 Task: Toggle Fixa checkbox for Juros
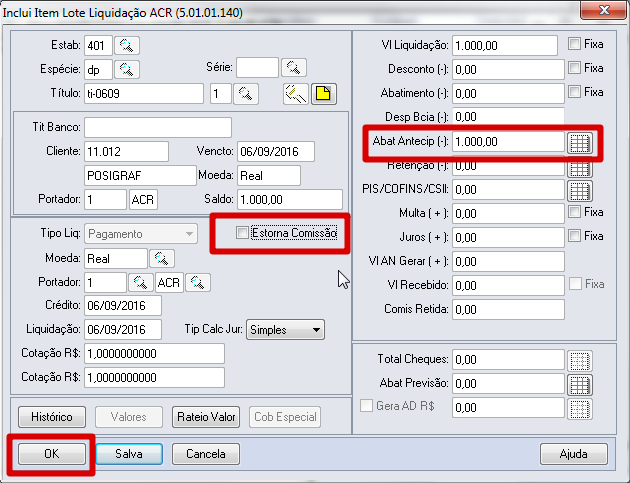click(575, 236)
